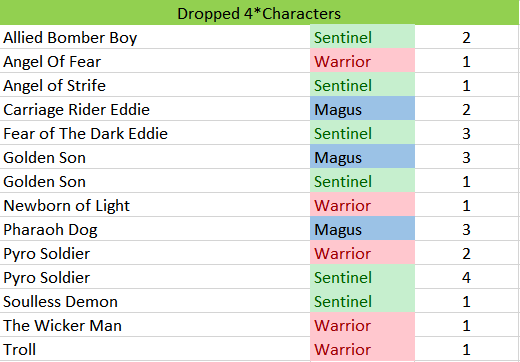The width and height of the screenshot is (520, 362).
Task: Select the Sentinel cell beside Soulless Demon
Action: coord(363,301)
